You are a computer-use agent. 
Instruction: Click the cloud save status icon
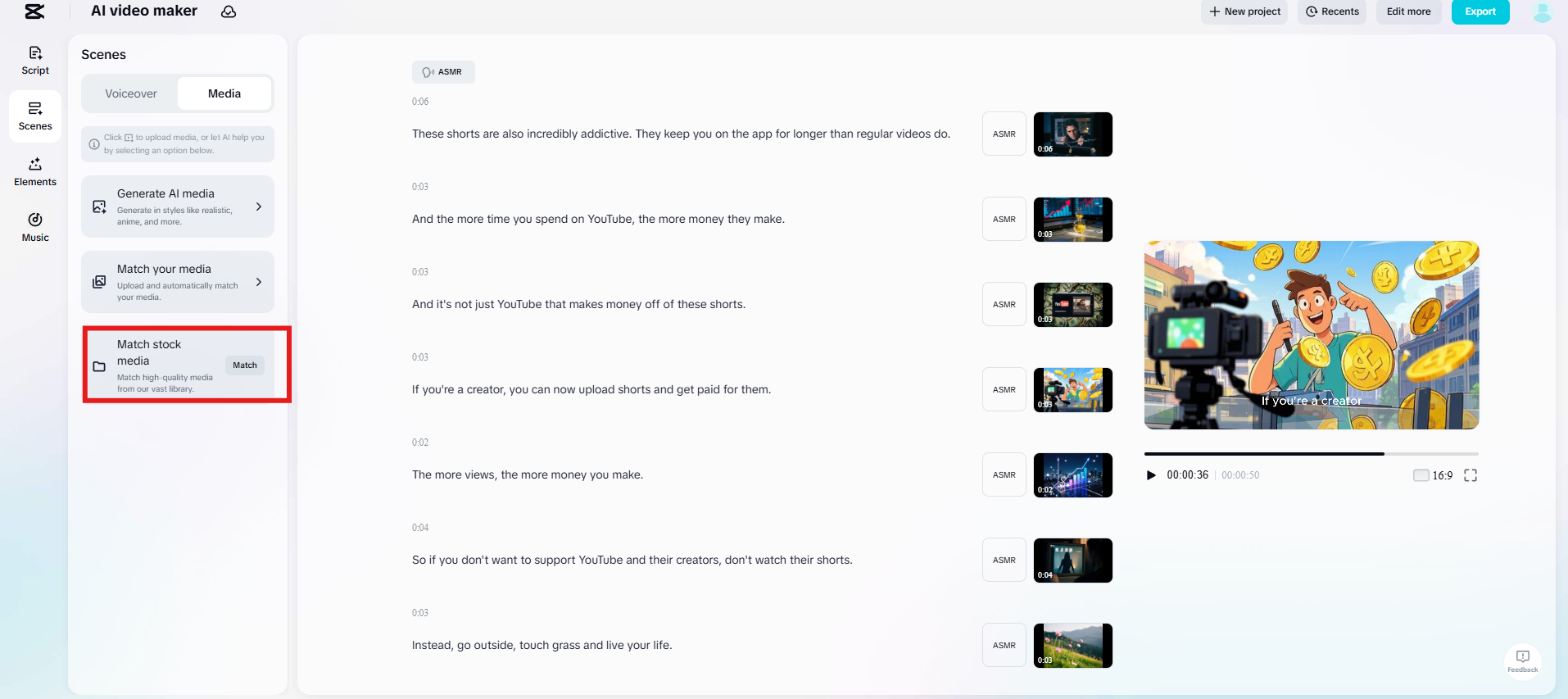(x=229, y=11)
